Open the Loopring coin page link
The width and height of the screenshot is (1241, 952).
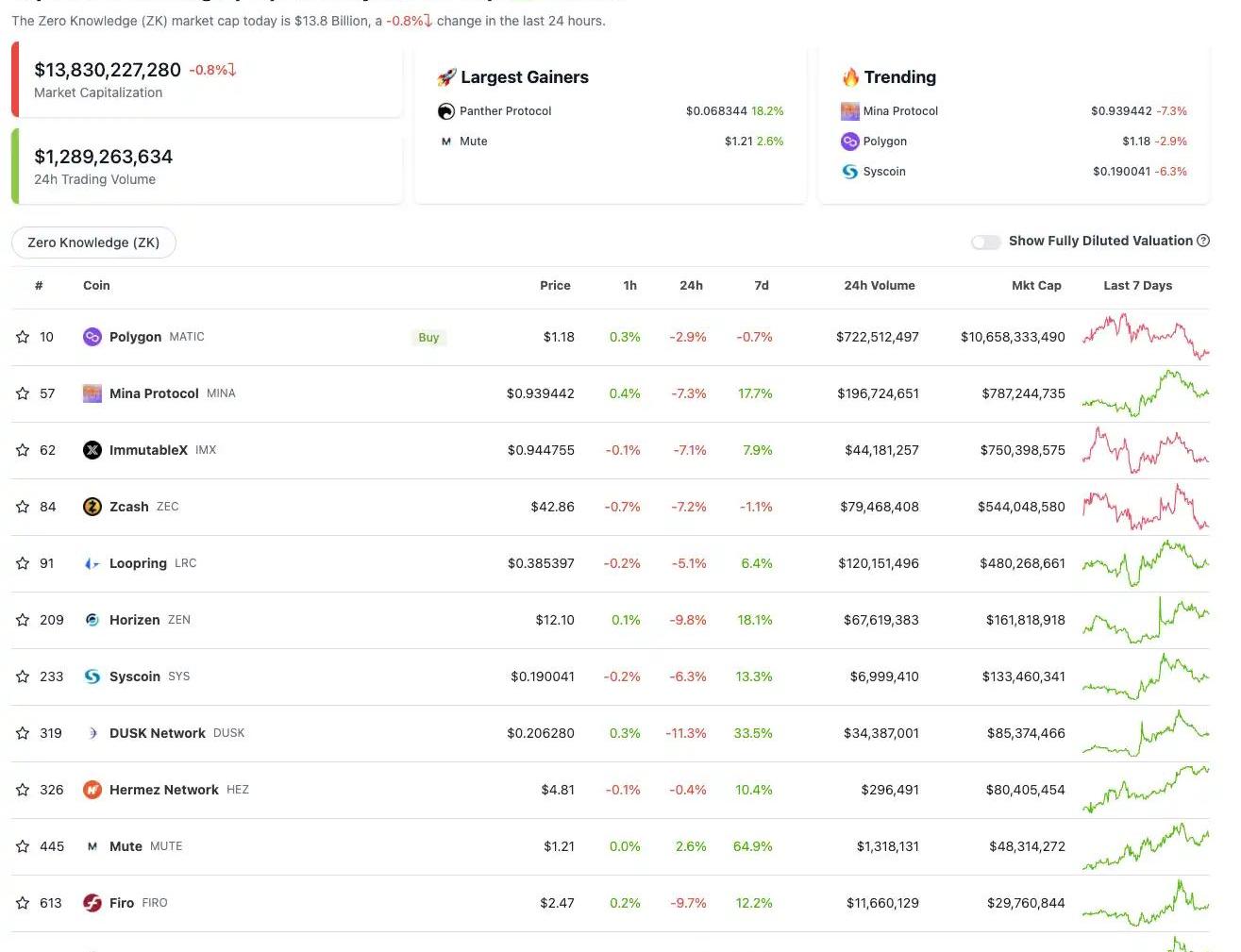tap(138, 563)
